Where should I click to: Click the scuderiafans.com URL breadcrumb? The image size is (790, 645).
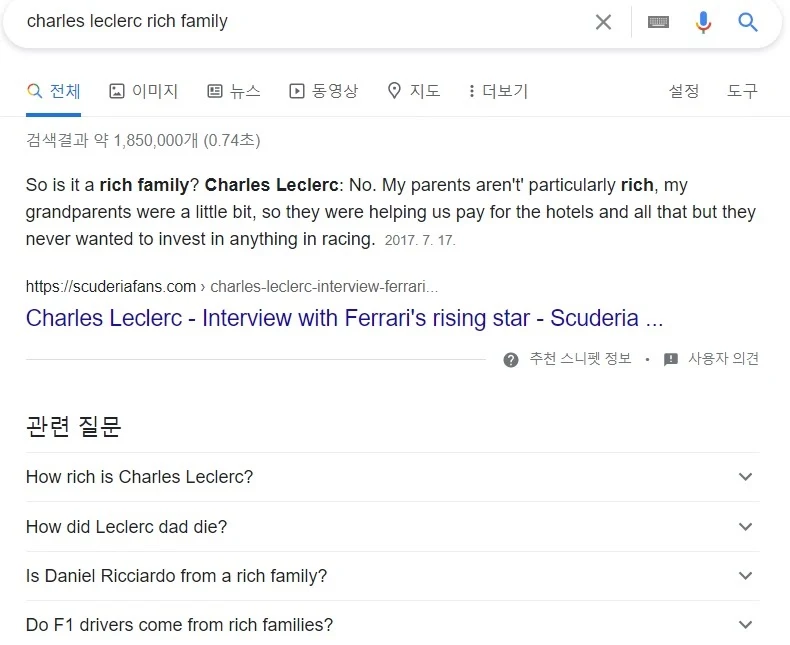111,287
